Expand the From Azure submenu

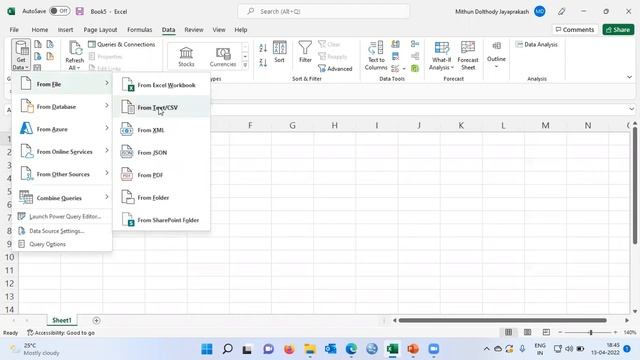coord(62,129)
